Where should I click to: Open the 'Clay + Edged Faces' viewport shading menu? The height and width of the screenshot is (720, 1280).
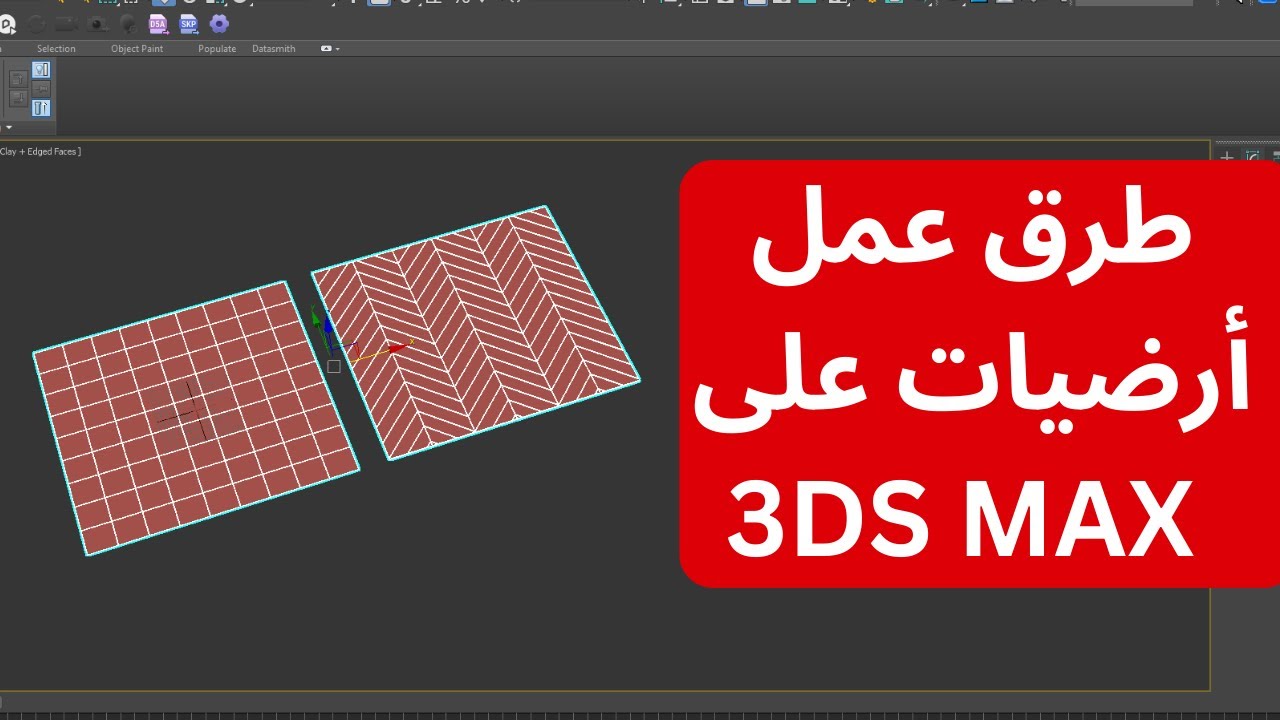click(x=41, y=151)
